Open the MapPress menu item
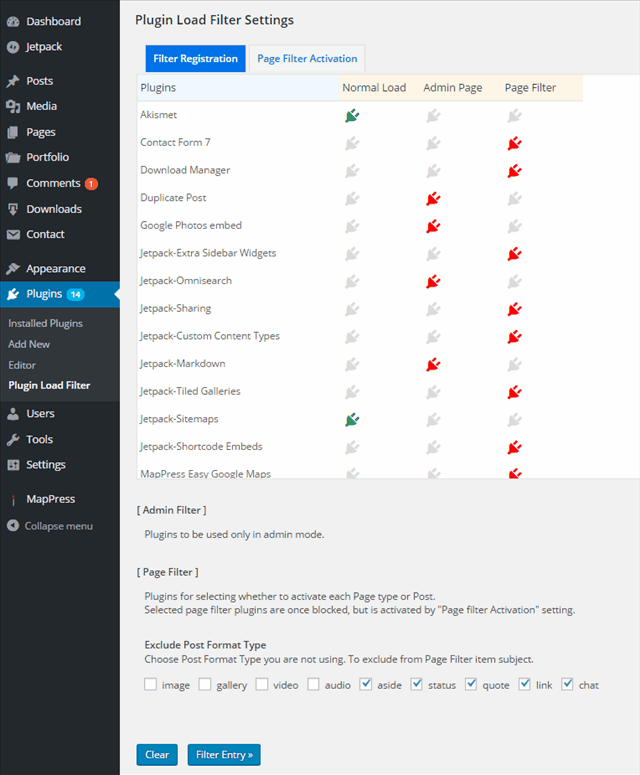 click(x=60, y=499)
